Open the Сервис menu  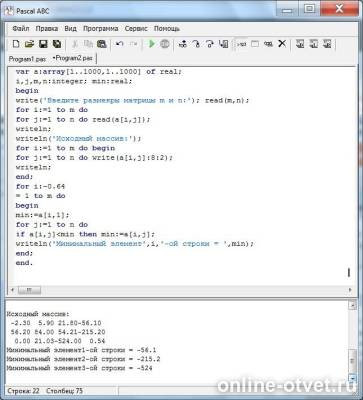[x=136, y=29]
